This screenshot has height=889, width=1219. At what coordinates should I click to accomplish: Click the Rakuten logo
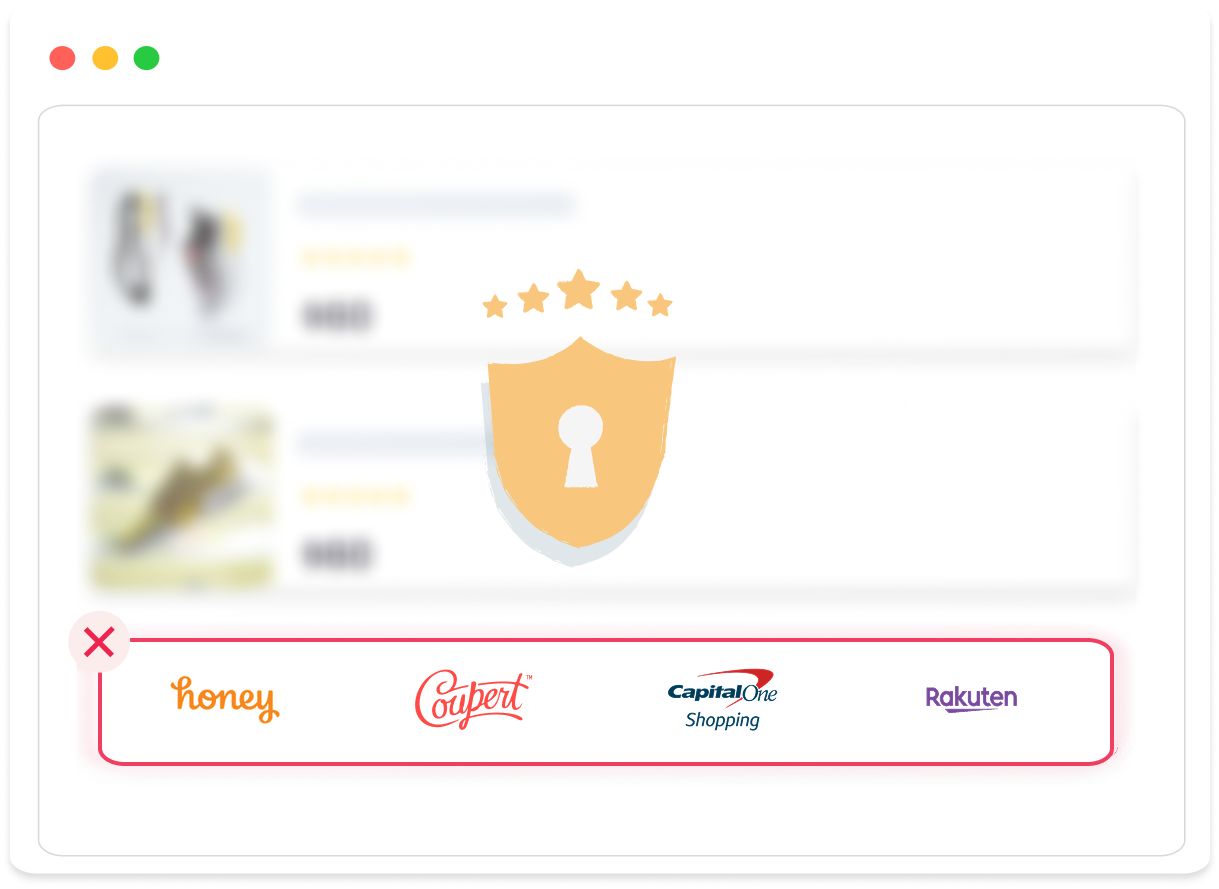coord(971,698)
